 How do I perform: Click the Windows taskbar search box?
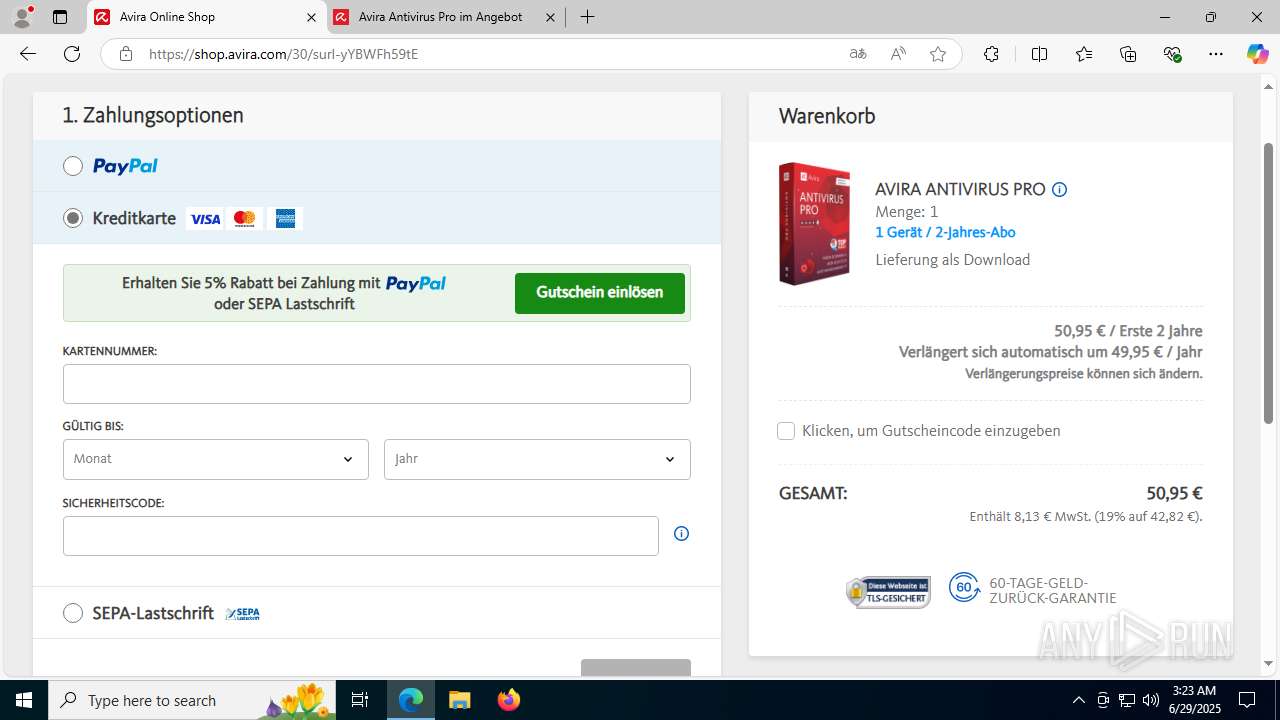193,700
